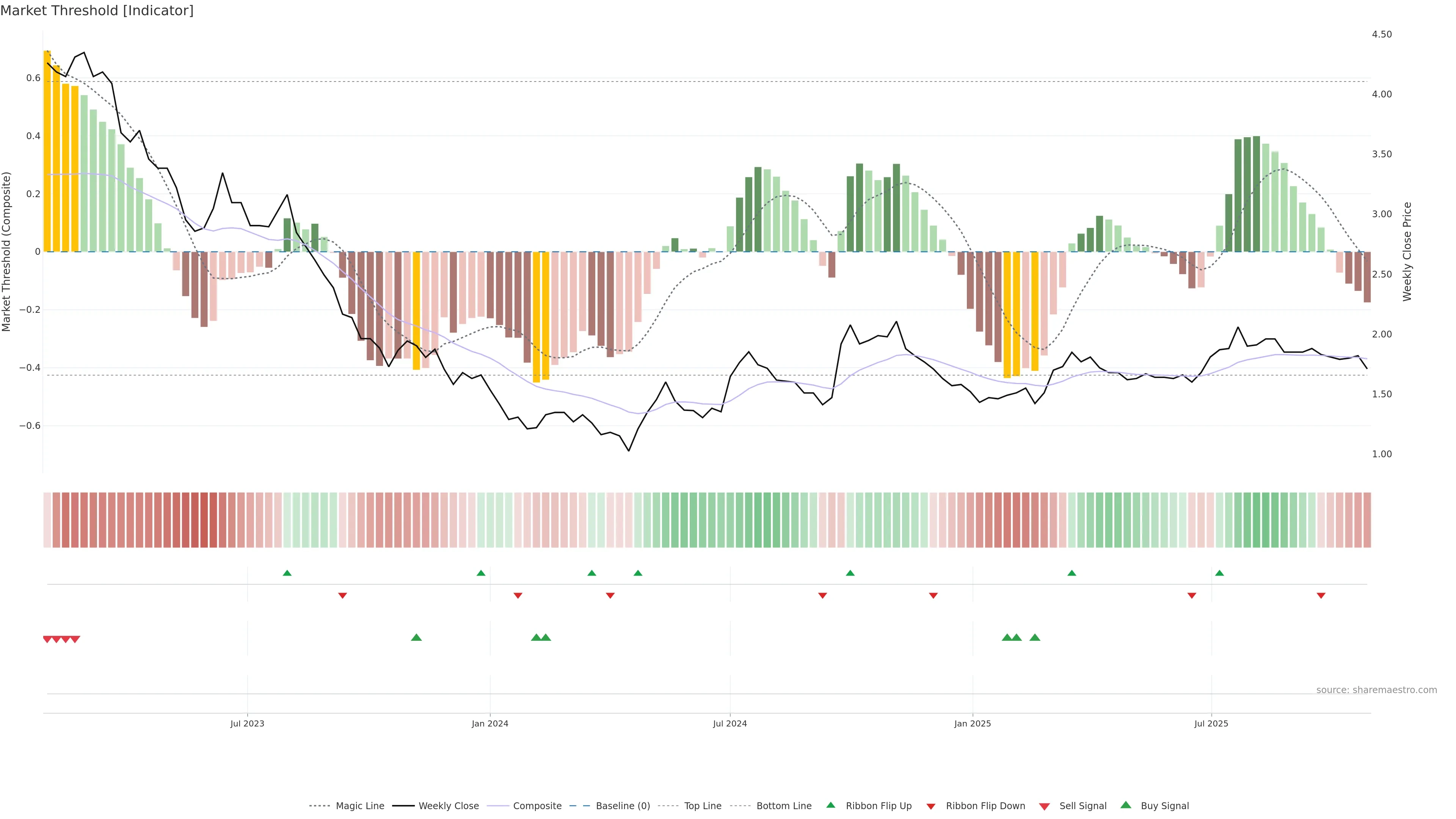Hide the Composite line via legend
The image size is (1456, 819).
pos(537,806)
